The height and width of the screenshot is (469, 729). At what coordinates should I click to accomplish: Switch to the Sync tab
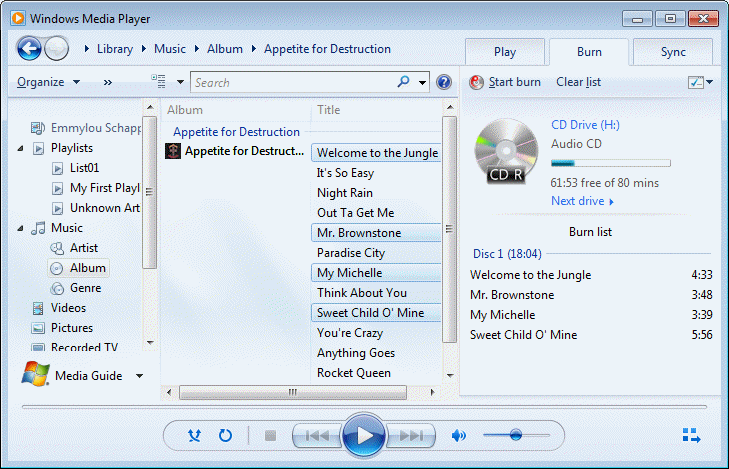[673, 52]
